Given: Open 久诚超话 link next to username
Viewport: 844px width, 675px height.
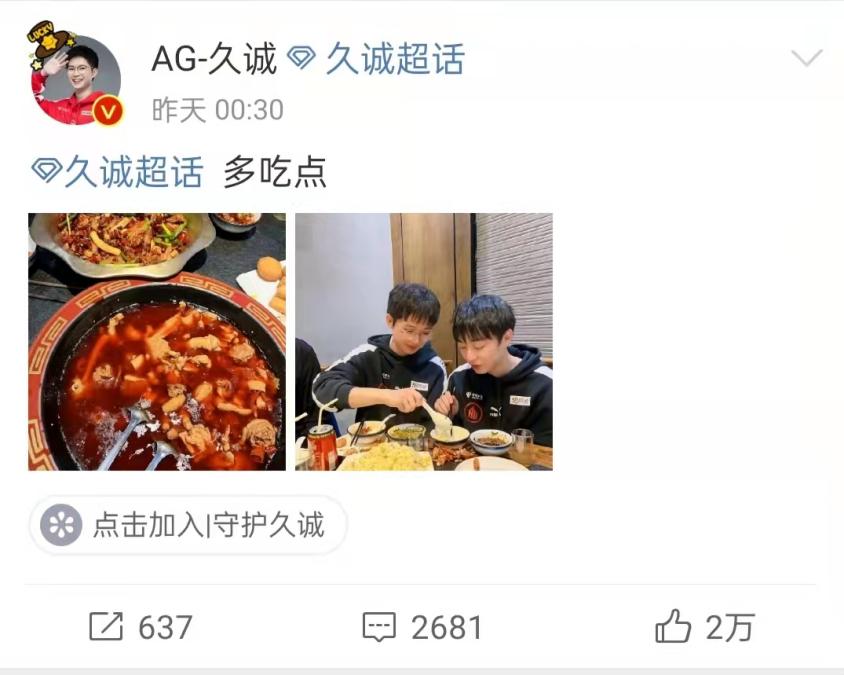Looking at the screenshot, I should pyautogui.click(x=395, y=59).
